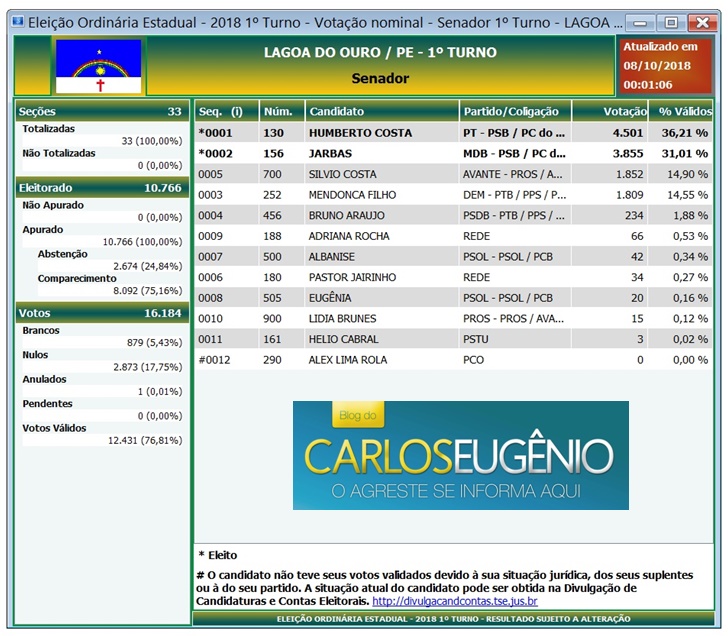This screenshot has height=636, width=728.
Task: Click the application icon in the title bar
Action: 18,22
